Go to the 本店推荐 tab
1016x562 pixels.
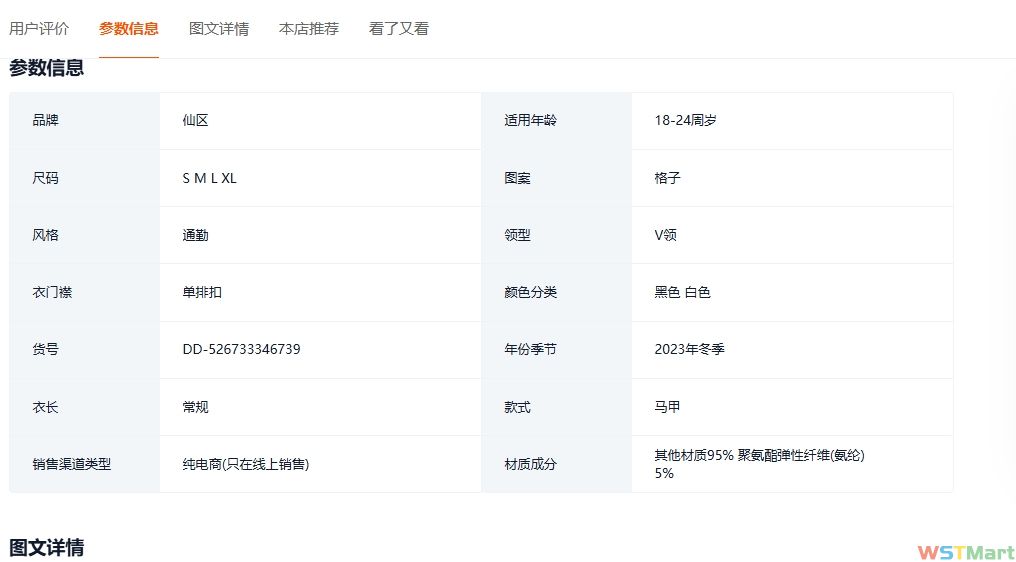[x=308, y=29]
